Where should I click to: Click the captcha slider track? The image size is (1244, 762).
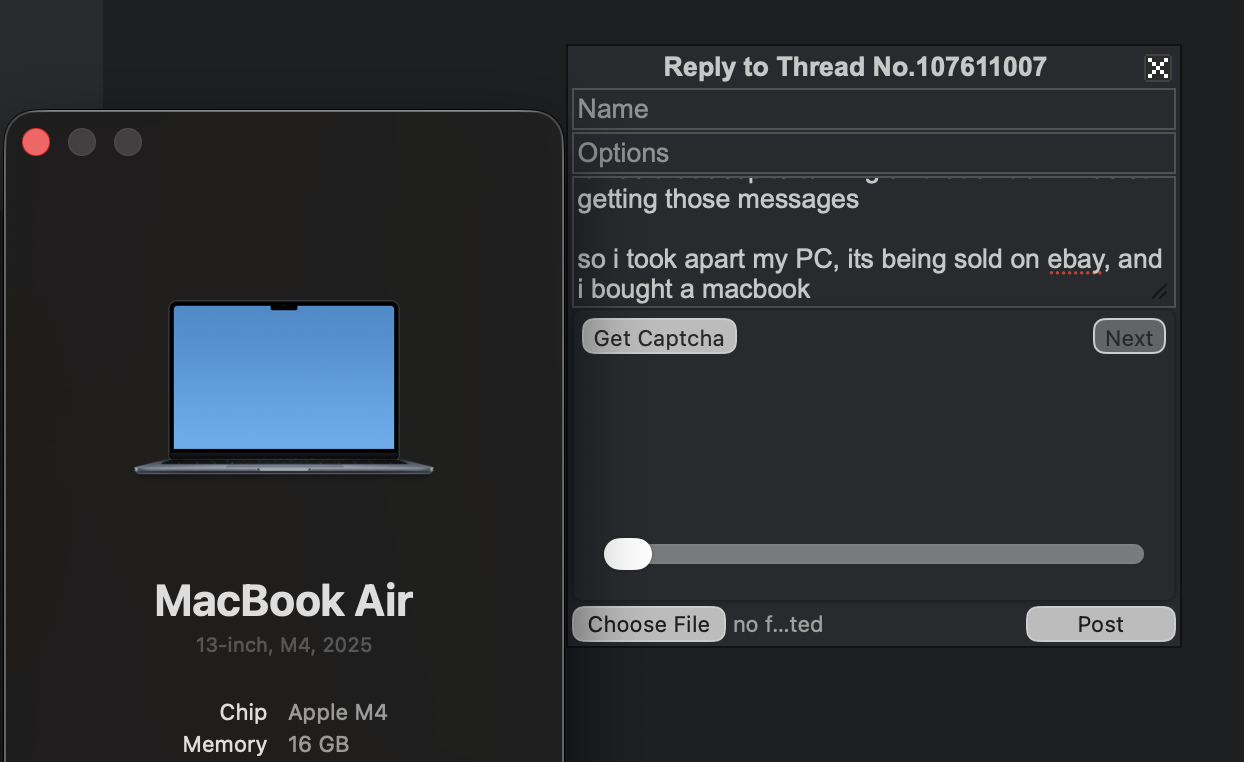(x=874, y=554)
